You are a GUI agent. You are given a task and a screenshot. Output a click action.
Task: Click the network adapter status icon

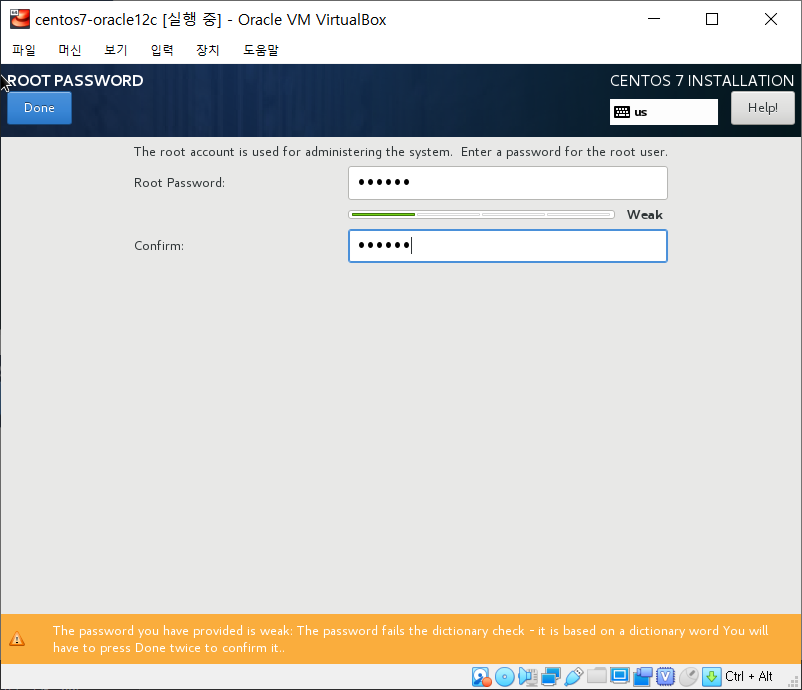(551, 677)
